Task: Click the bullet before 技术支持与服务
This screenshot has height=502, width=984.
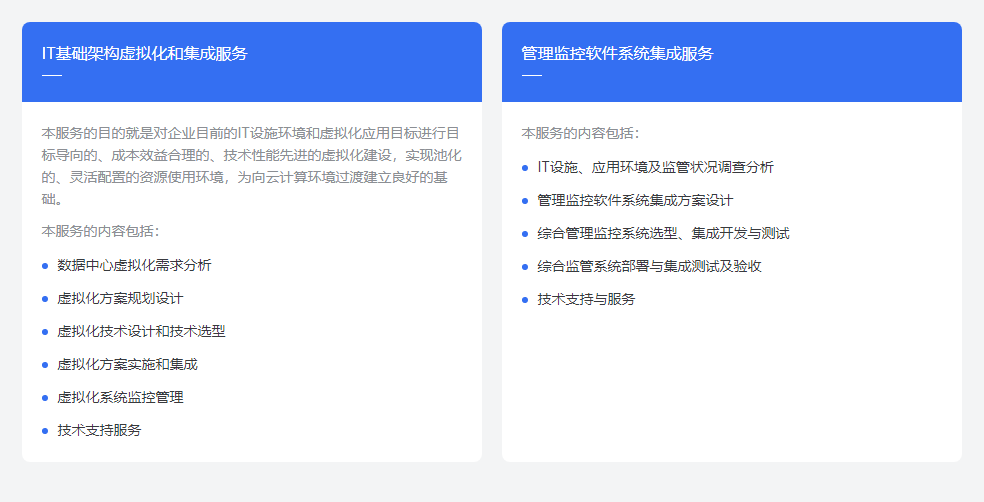Action: (x=525, y=300)
